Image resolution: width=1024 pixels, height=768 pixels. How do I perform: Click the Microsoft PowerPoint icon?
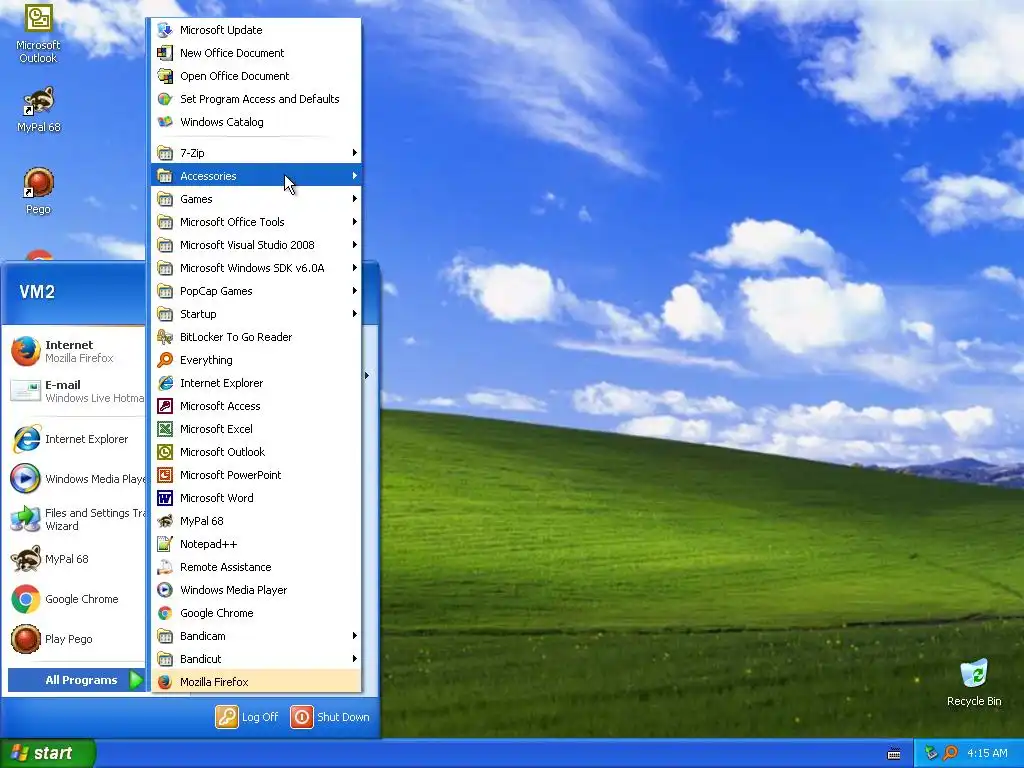coord(165,475)
